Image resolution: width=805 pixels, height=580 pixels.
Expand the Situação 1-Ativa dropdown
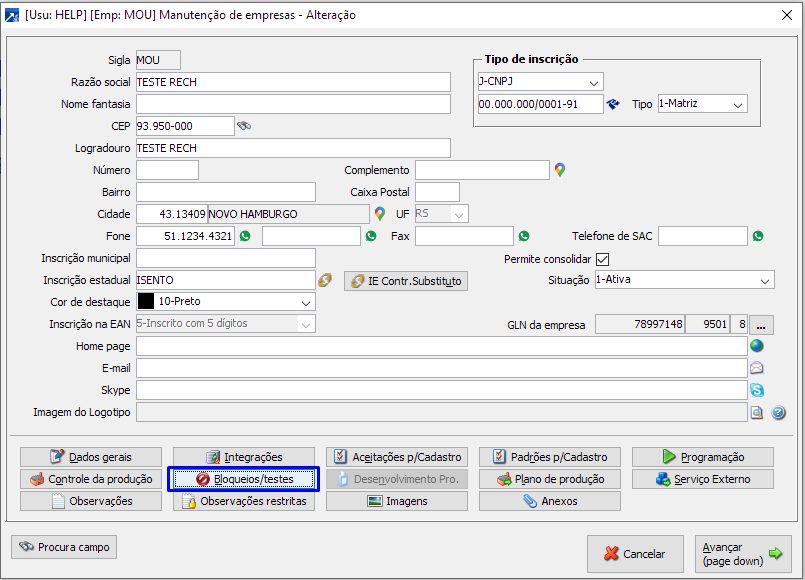pyautogui.click(x=764, y=280)
